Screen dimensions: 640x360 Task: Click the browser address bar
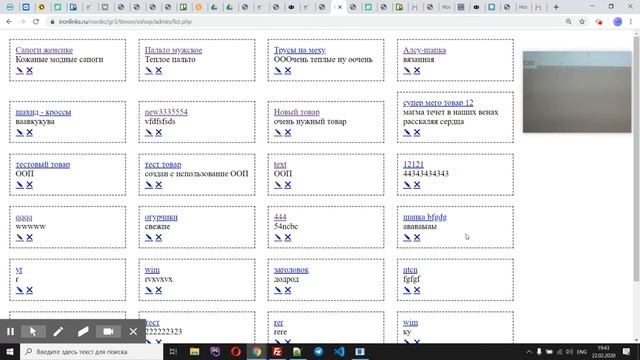pos(306,22)
